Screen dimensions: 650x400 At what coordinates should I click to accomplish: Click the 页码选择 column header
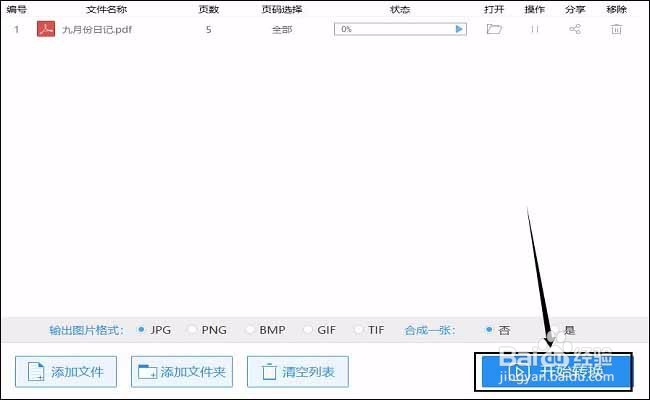[282, 9]
